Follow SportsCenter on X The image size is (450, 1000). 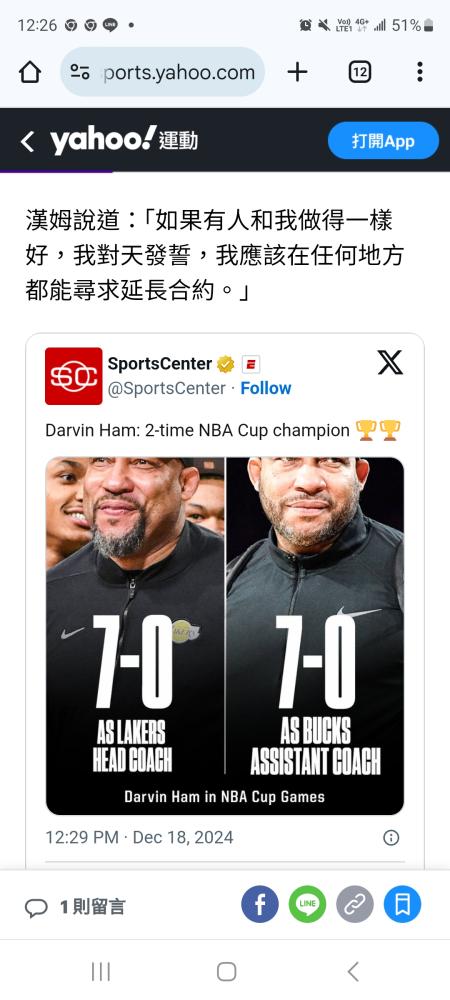click(266, 388)
